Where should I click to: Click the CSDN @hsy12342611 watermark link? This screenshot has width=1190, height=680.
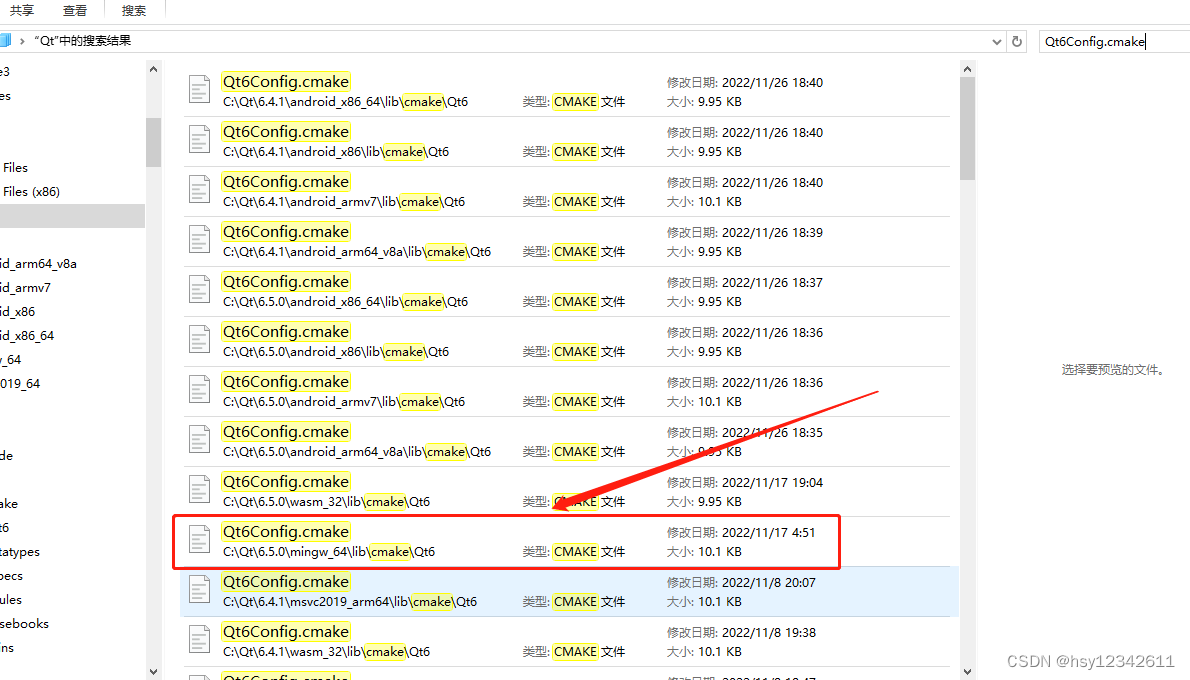(1089, 661)
